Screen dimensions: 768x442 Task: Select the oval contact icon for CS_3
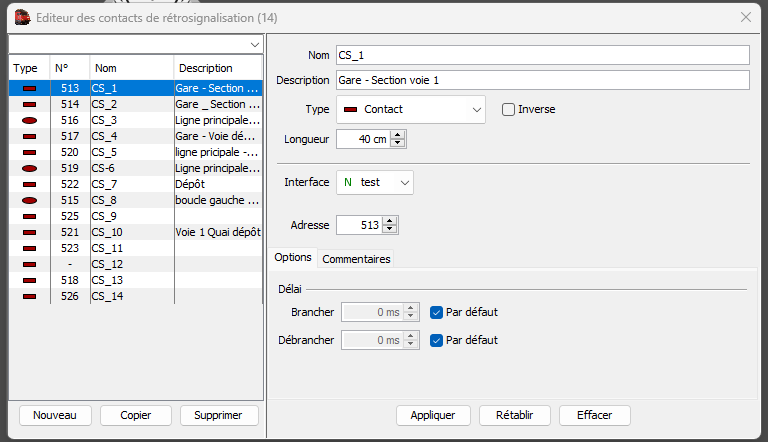point(29,121)
